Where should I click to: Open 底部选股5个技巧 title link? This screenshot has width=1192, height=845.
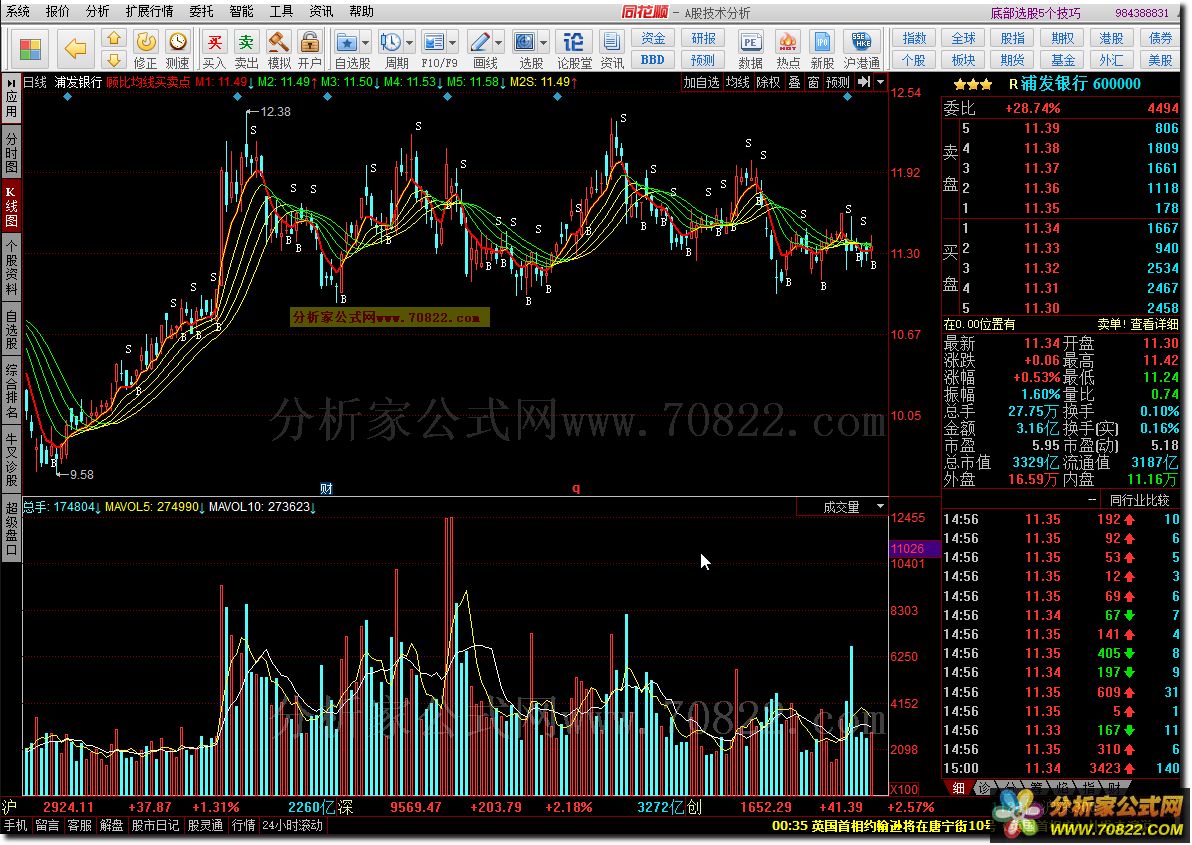[x=1035, y=13]
